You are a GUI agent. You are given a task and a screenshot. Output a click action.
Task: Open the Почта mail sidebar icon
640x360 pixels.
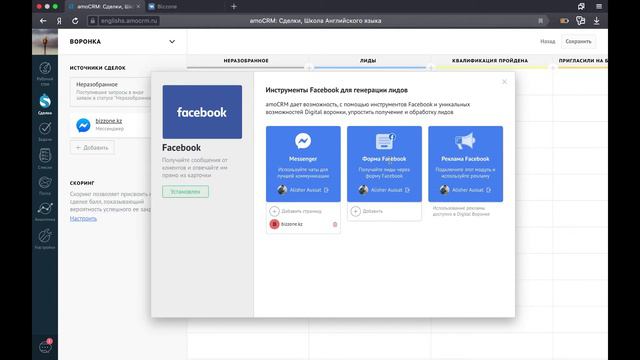point(45,182)
